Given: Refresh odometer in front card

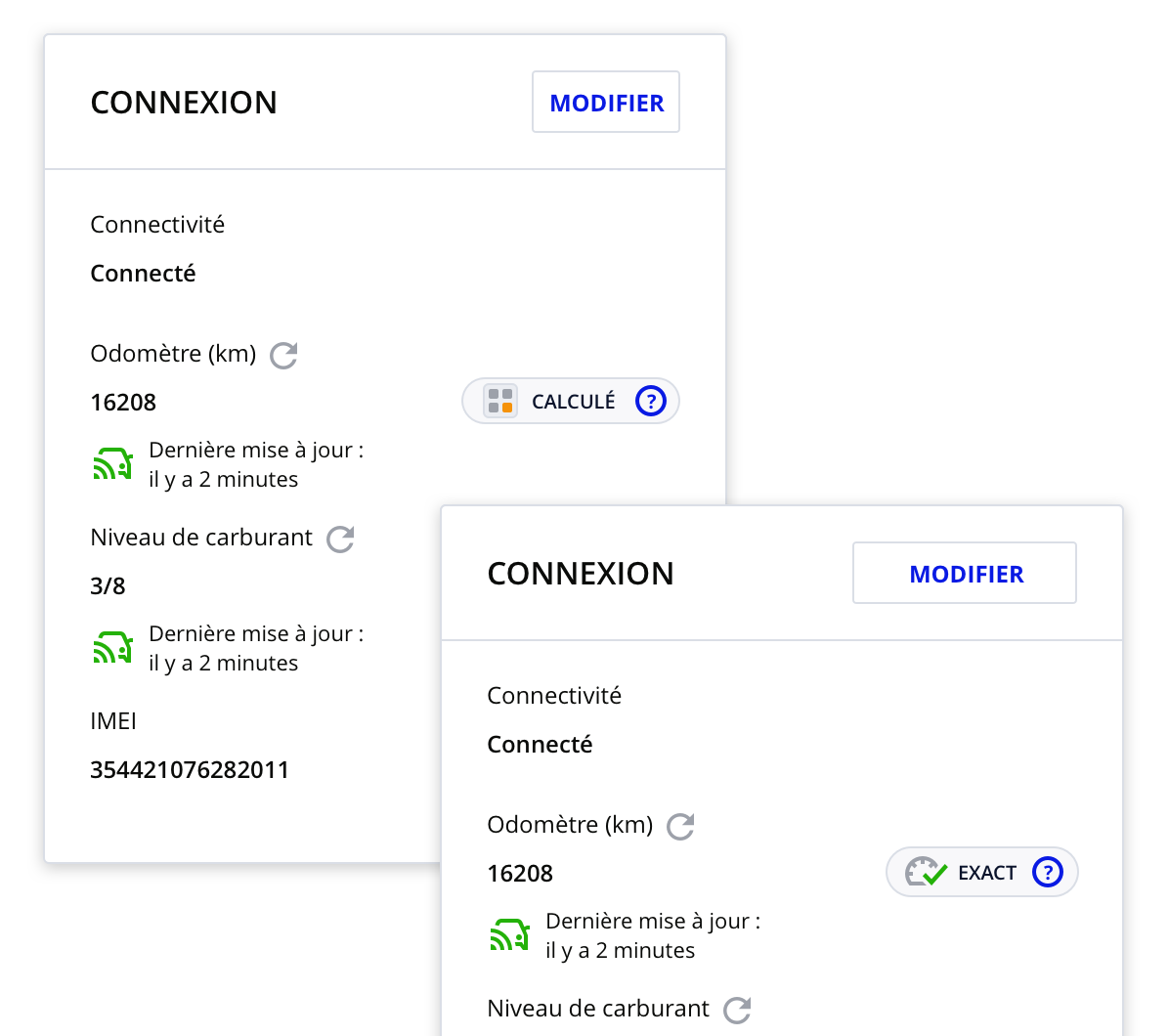Looking at the screenshot, I should (680, 826).
